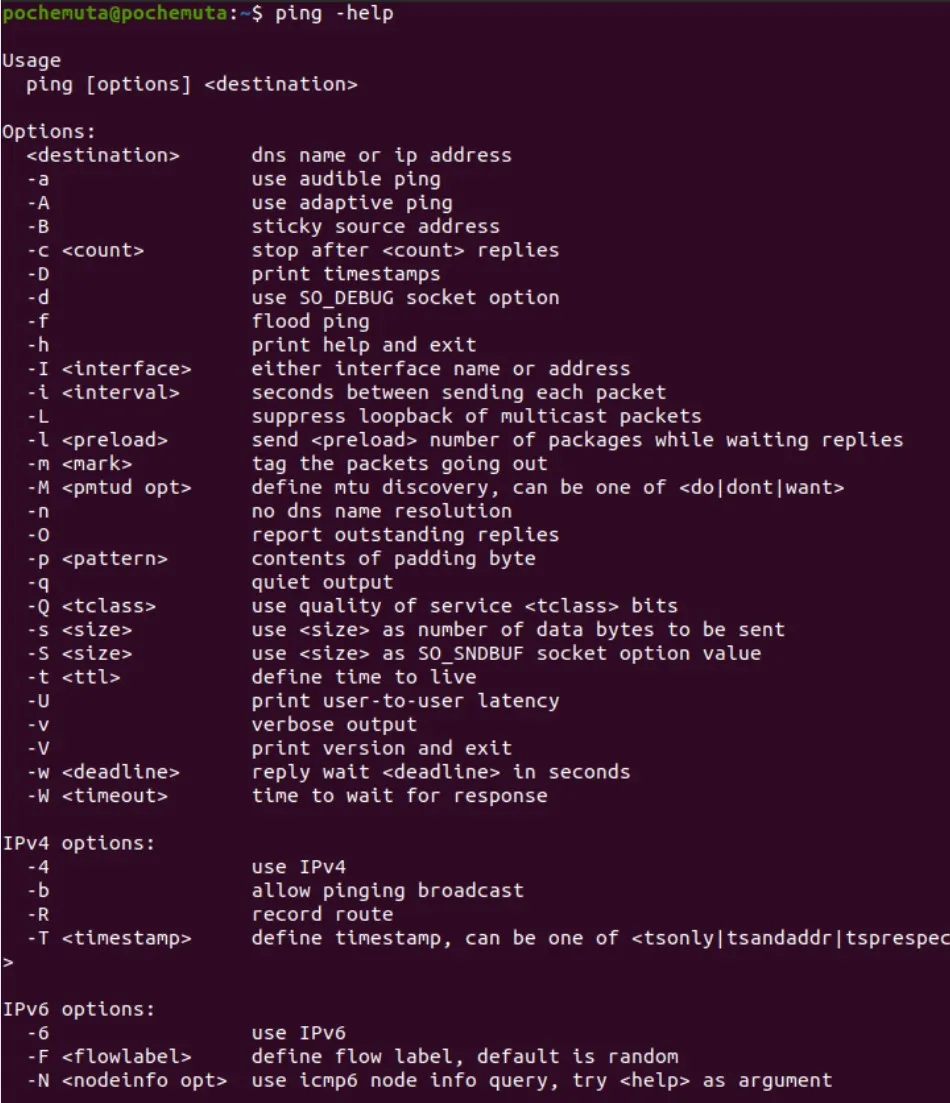This screenshot has width=950, height=1103.
Task: Click the -c <count> option
Action: (85, 250)
